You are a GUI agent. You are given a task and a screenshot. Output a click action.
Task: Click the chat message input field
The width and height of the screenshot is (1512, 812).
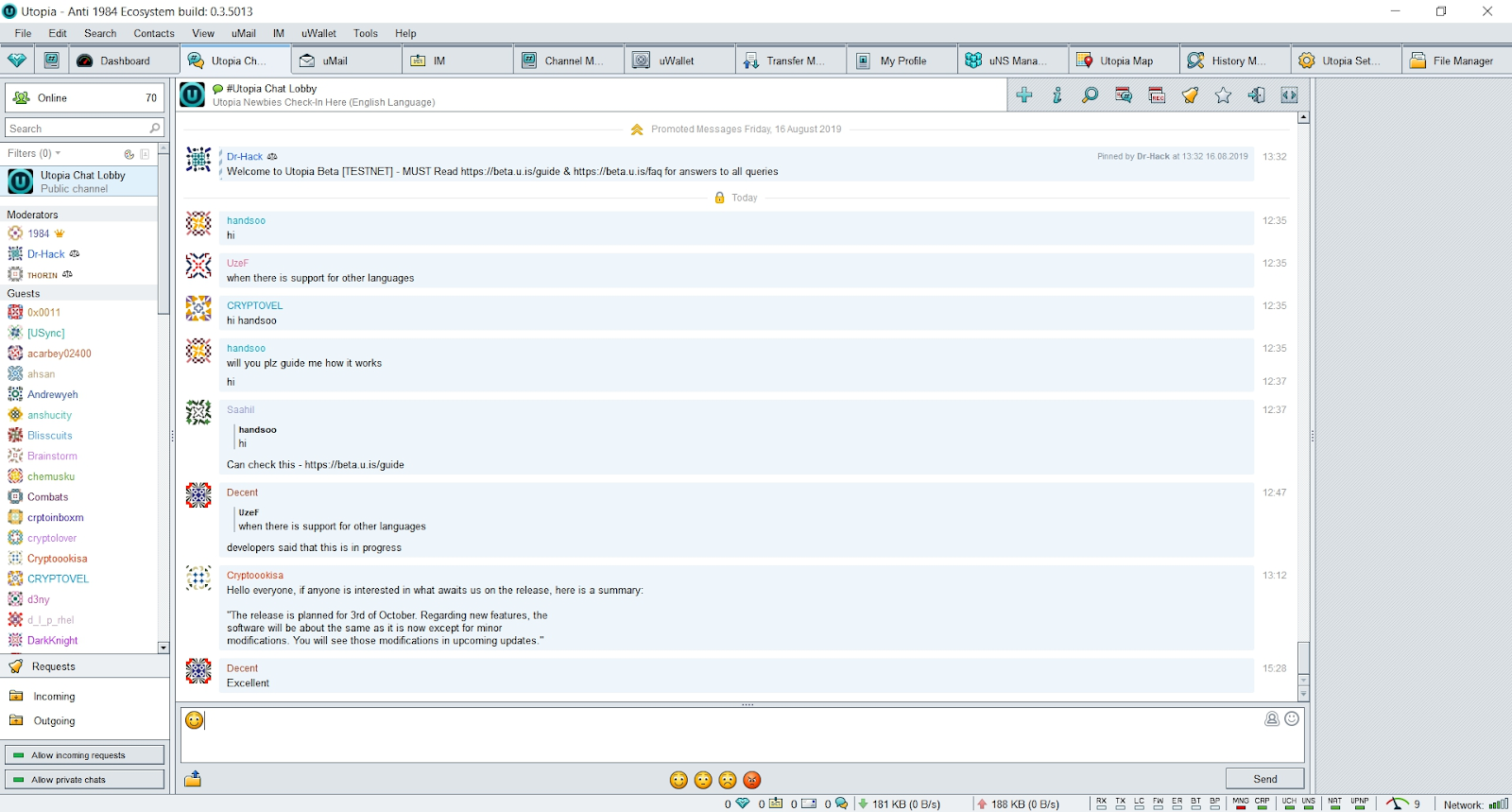click(743, 735)
